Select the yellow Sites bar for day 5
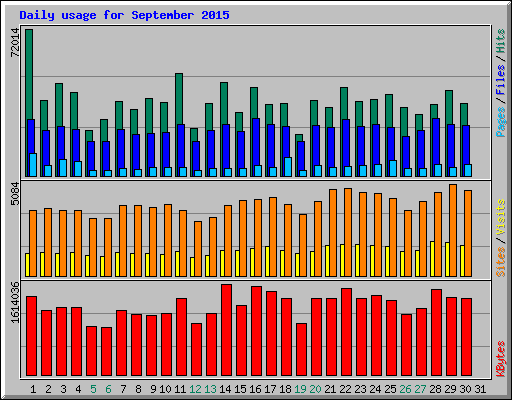The height and width of the screenshot is (400, 512). tap(87, 266)
